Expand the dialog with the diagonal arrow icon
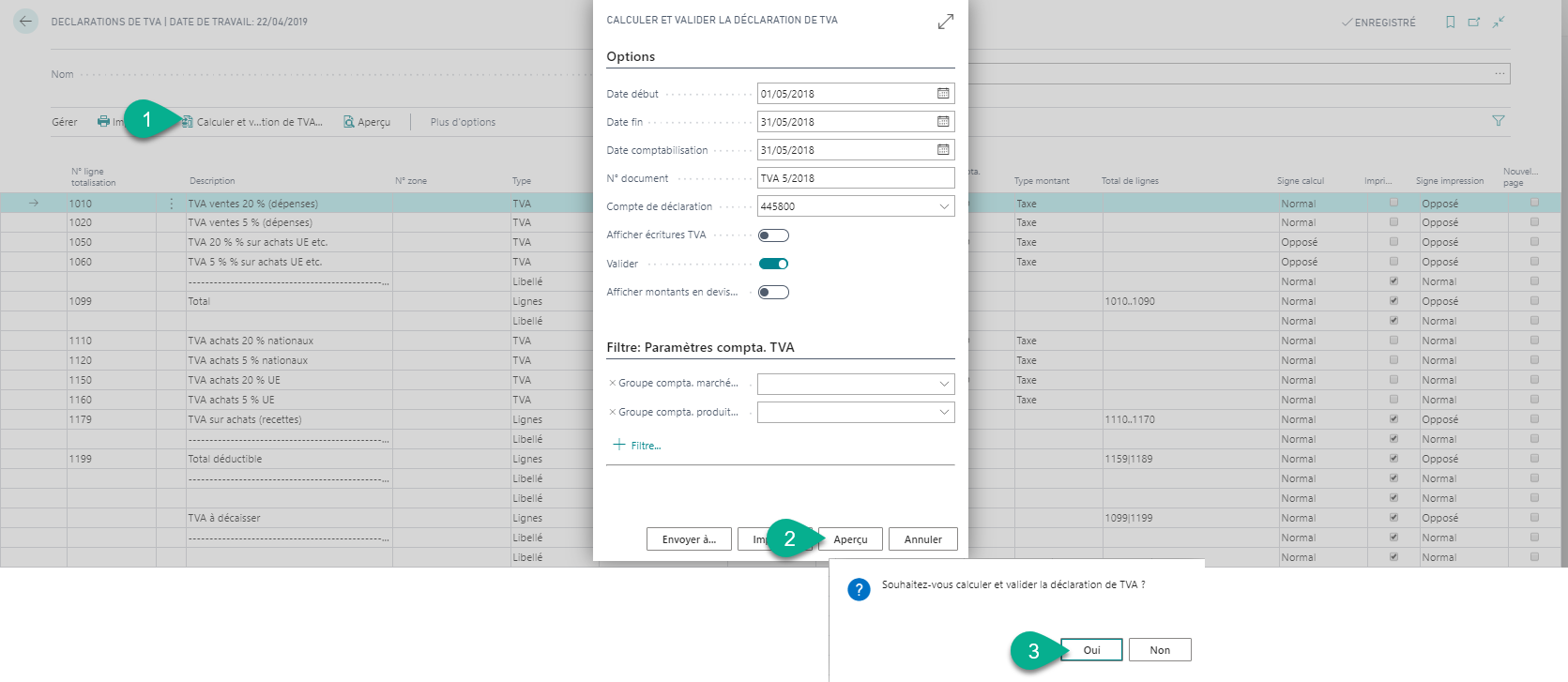Image resolution: width=1568 pixels, height=682 pixels. [945, 22]
